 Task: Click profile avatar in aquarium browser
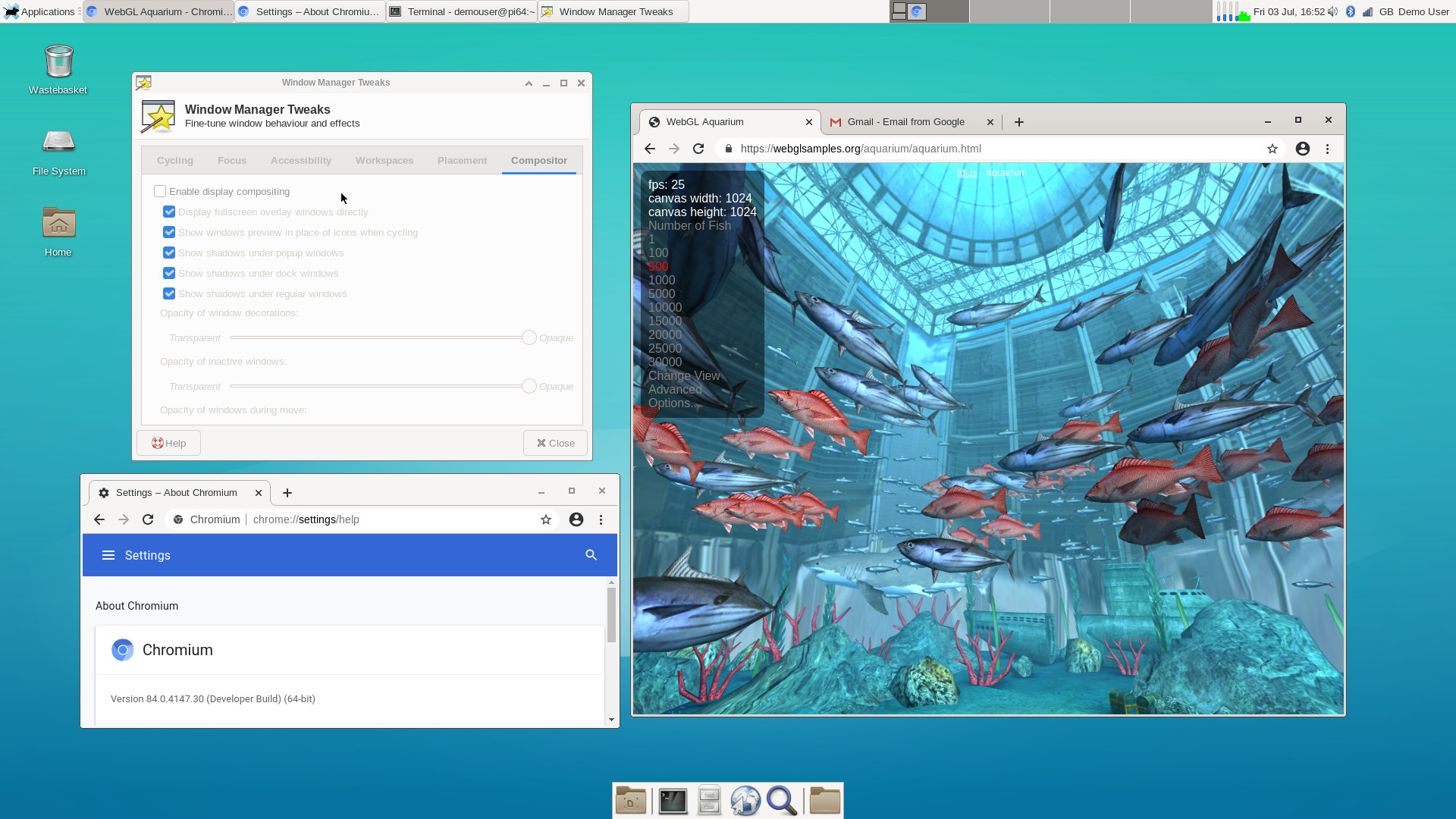point(1303,149)
